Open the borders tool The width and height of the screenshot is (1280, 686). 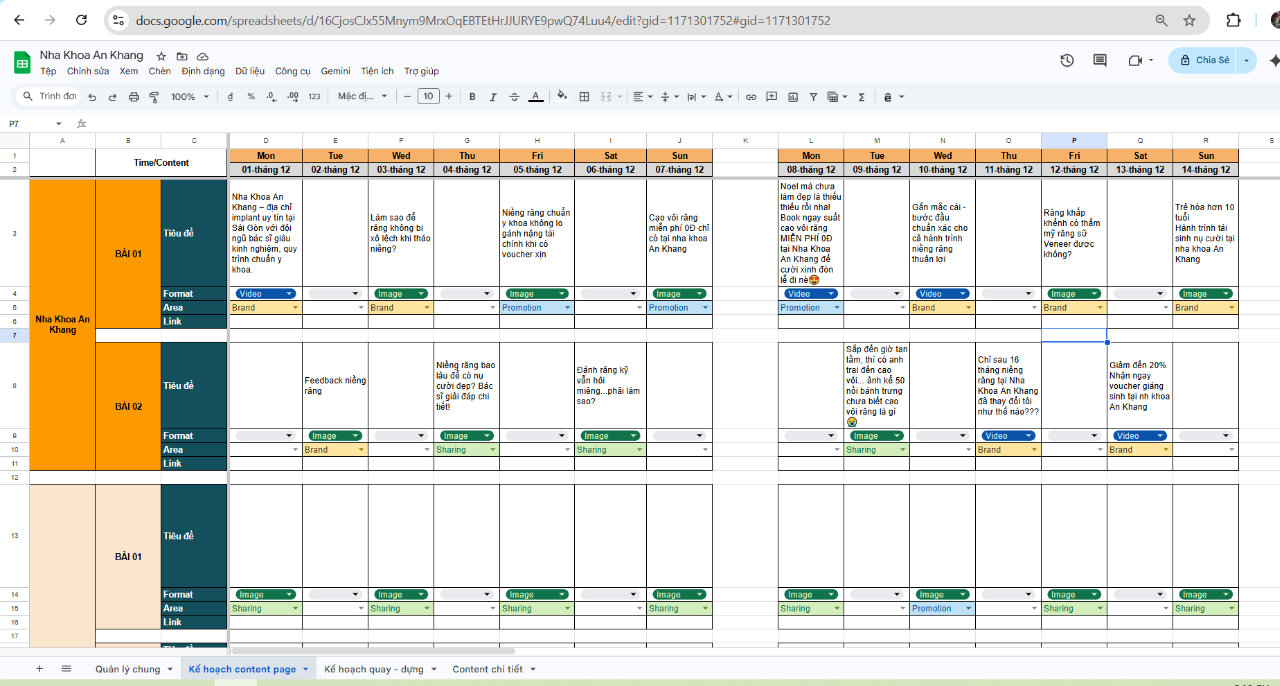pyautogui.click(x=582, y=97)
